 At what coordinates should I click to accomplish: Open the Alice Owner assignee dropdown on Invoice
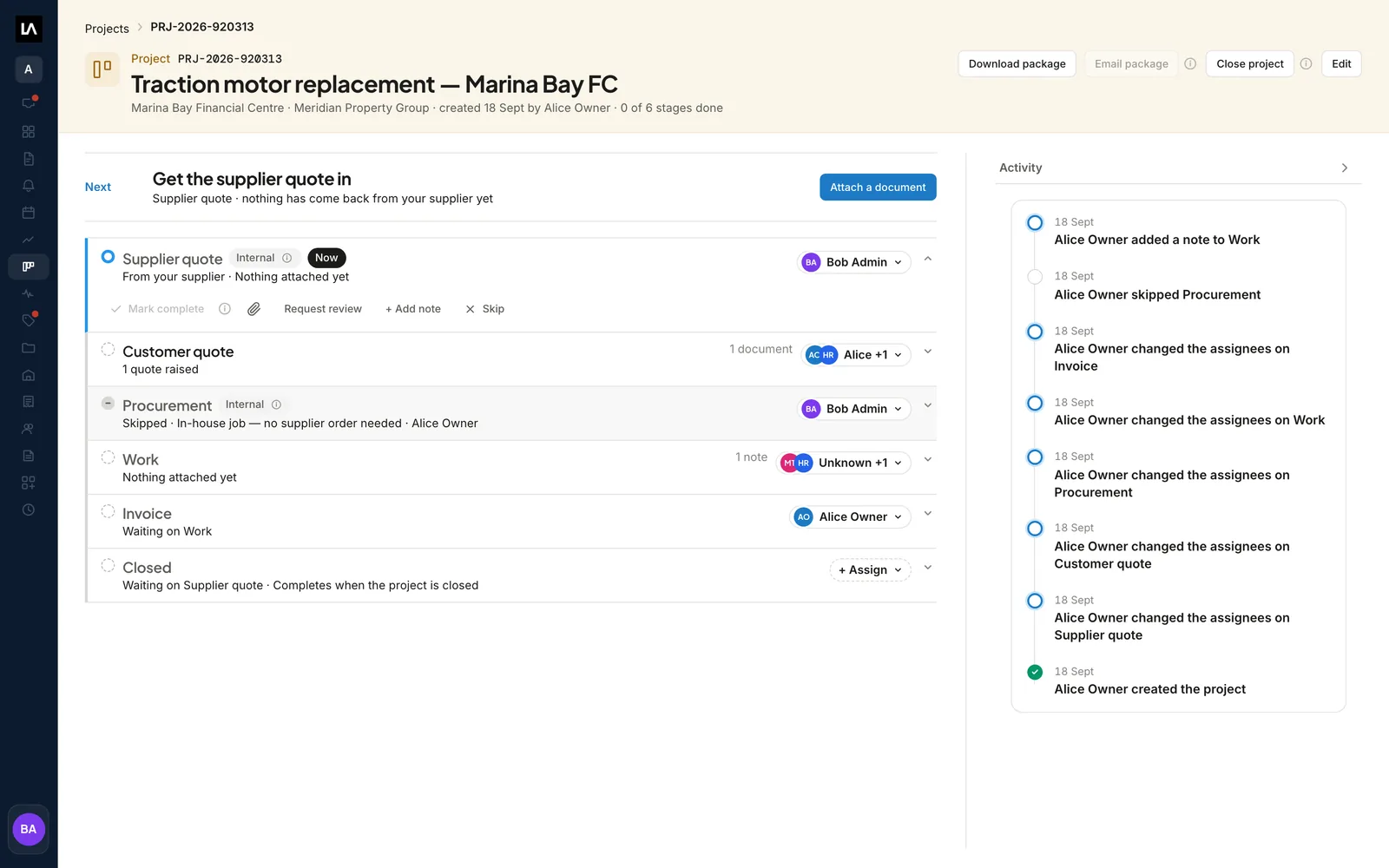coord(851,516)
